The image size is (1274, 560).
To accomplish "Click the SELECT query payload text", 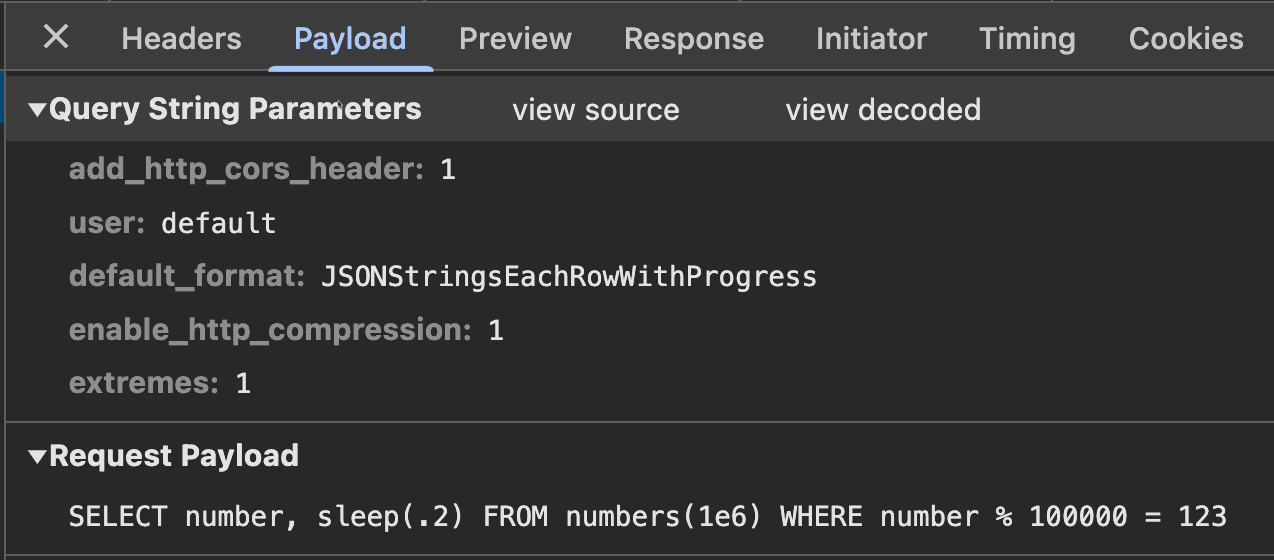I will point(647,516).
